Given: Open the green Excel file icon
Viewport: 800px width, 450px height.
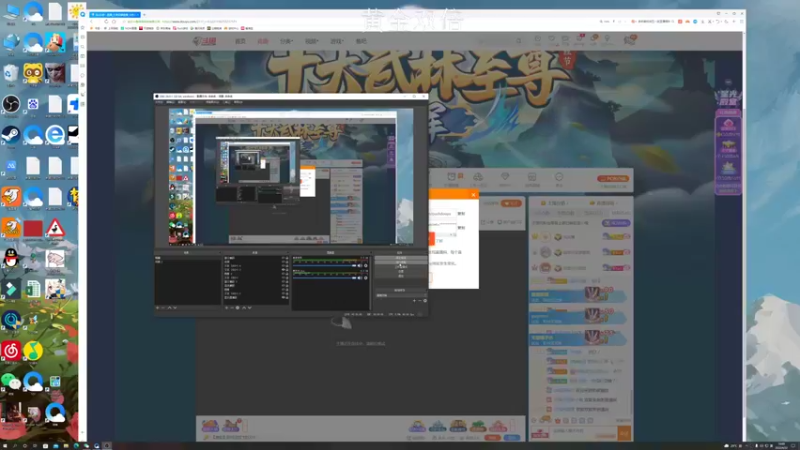Looking at the screenshot, I should (33, 289).
